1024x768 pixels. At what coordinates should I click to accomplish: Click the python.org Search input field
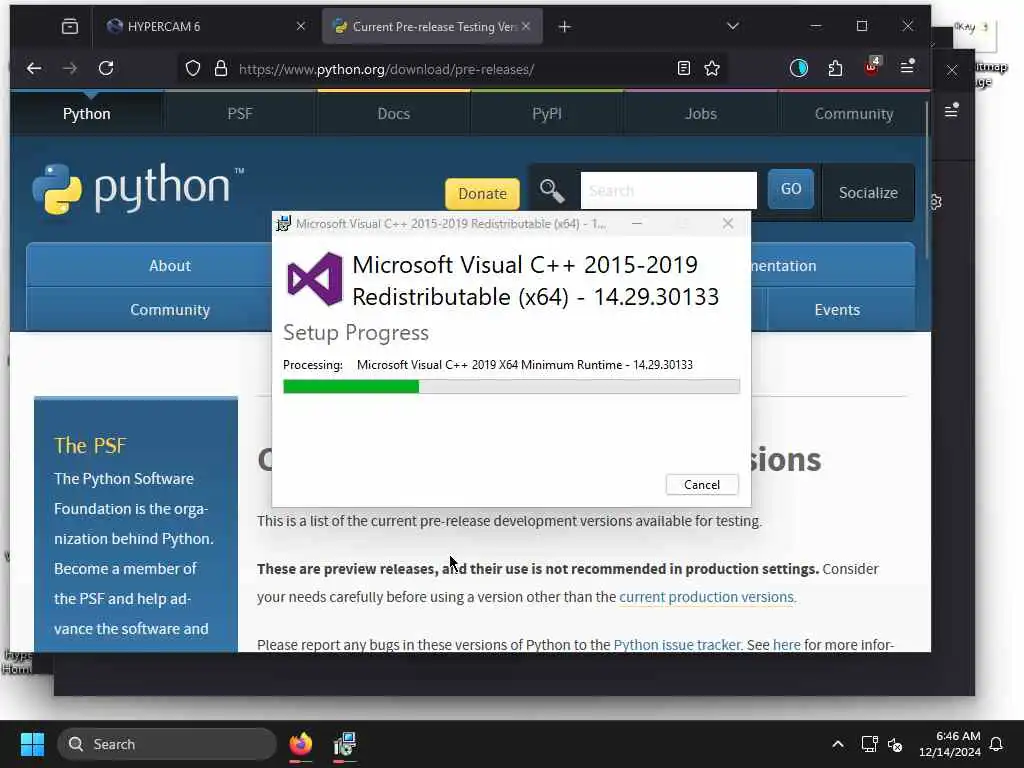pyautogui.click(x=669, y=191)
